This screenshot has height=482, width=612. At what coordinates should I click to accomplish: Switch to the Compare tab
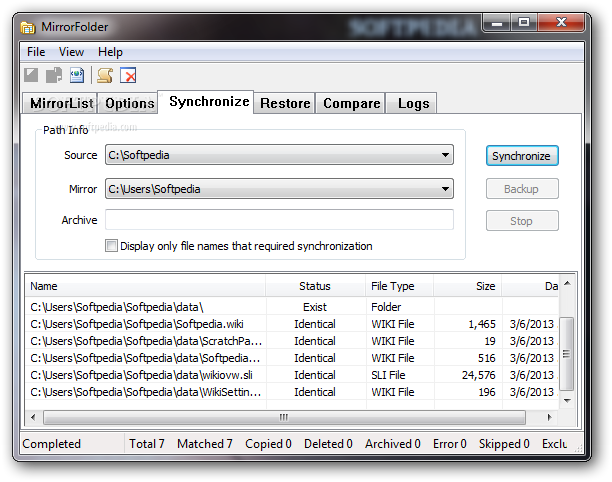click(x=351, y=103)
